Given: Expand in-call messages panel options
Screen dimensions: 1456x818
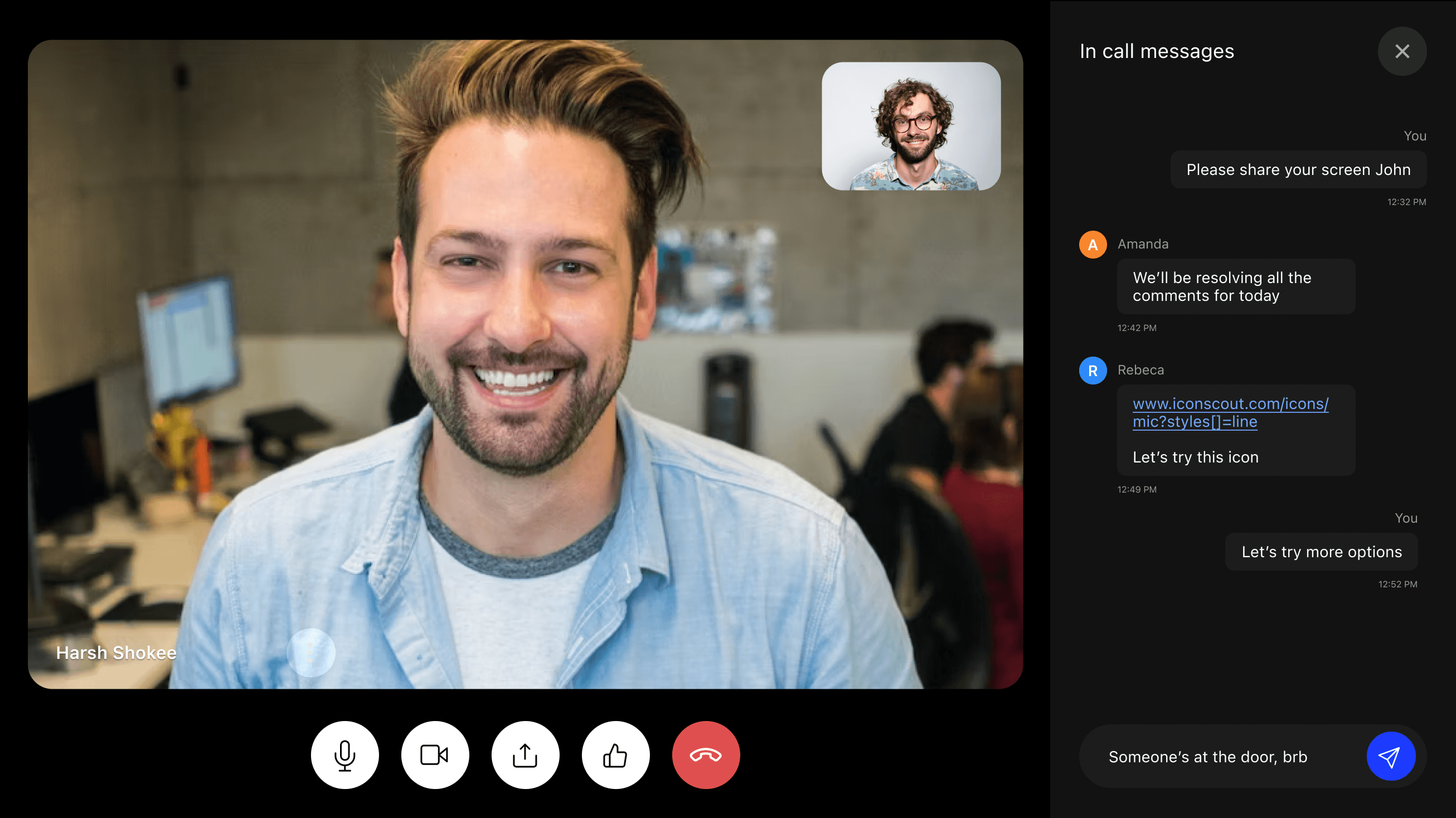Looking at the screenshot, I should click(x=1401, y=51).
